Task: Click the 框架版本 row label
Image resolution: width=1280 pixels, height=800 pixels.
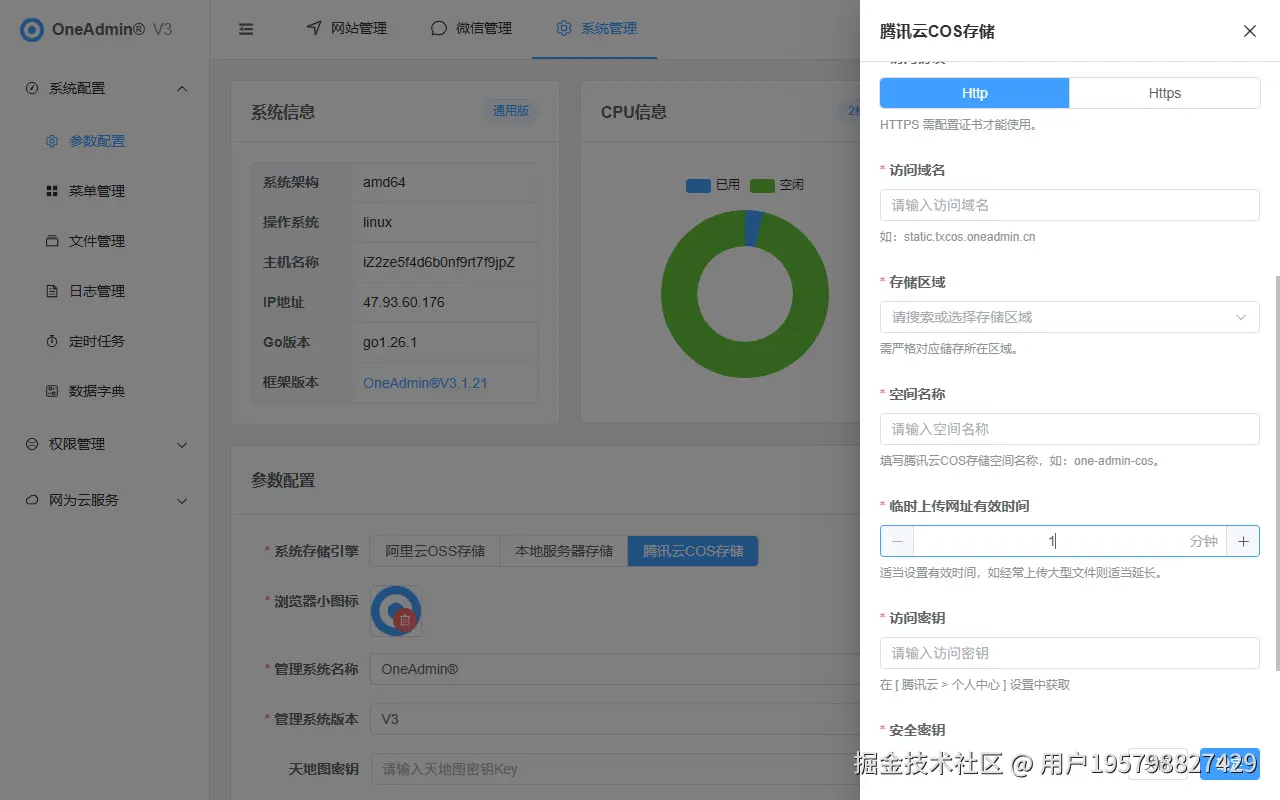Action: [291, 383]
